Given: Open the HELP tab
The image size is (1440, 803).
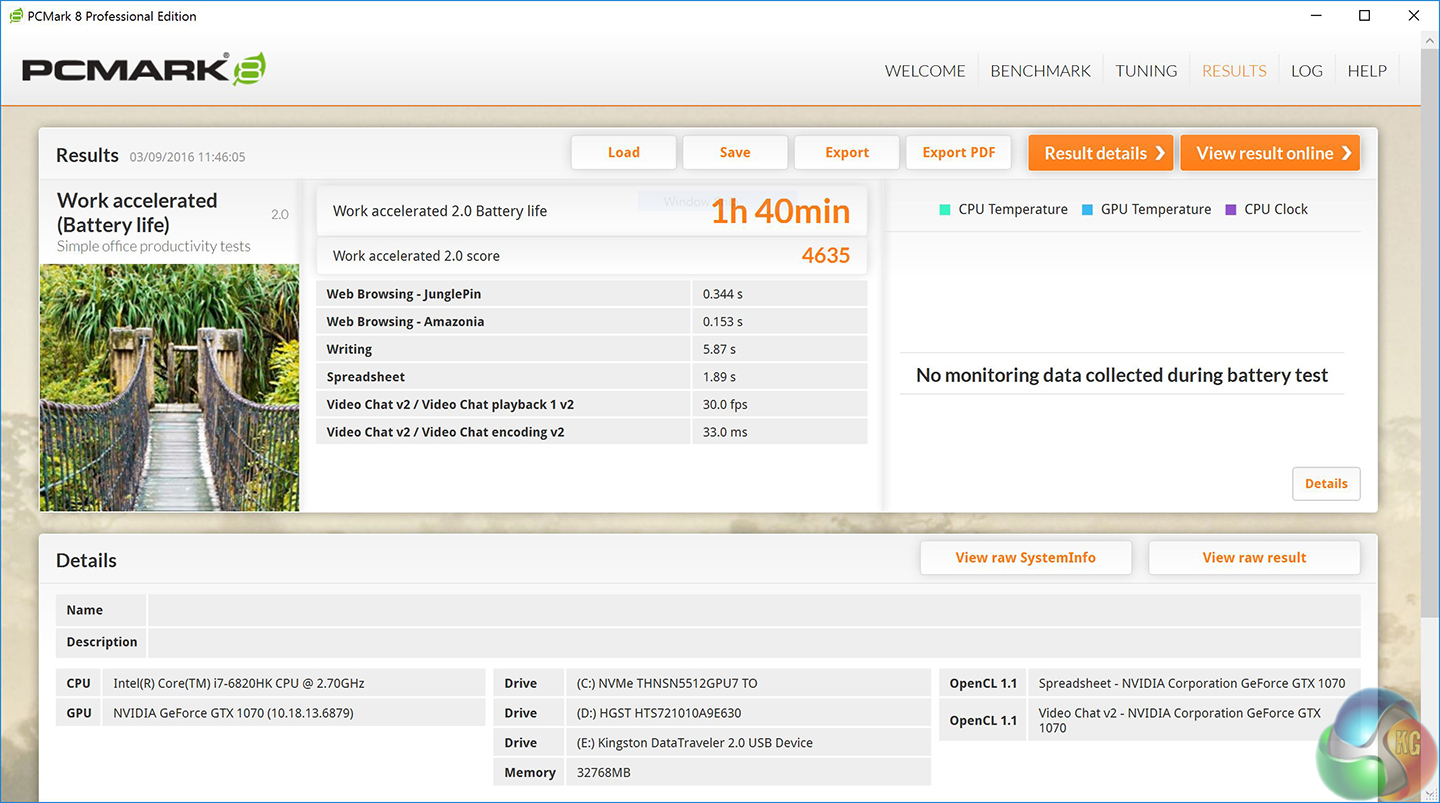Looking at the screenshot, I should [x=1366, y=71].
